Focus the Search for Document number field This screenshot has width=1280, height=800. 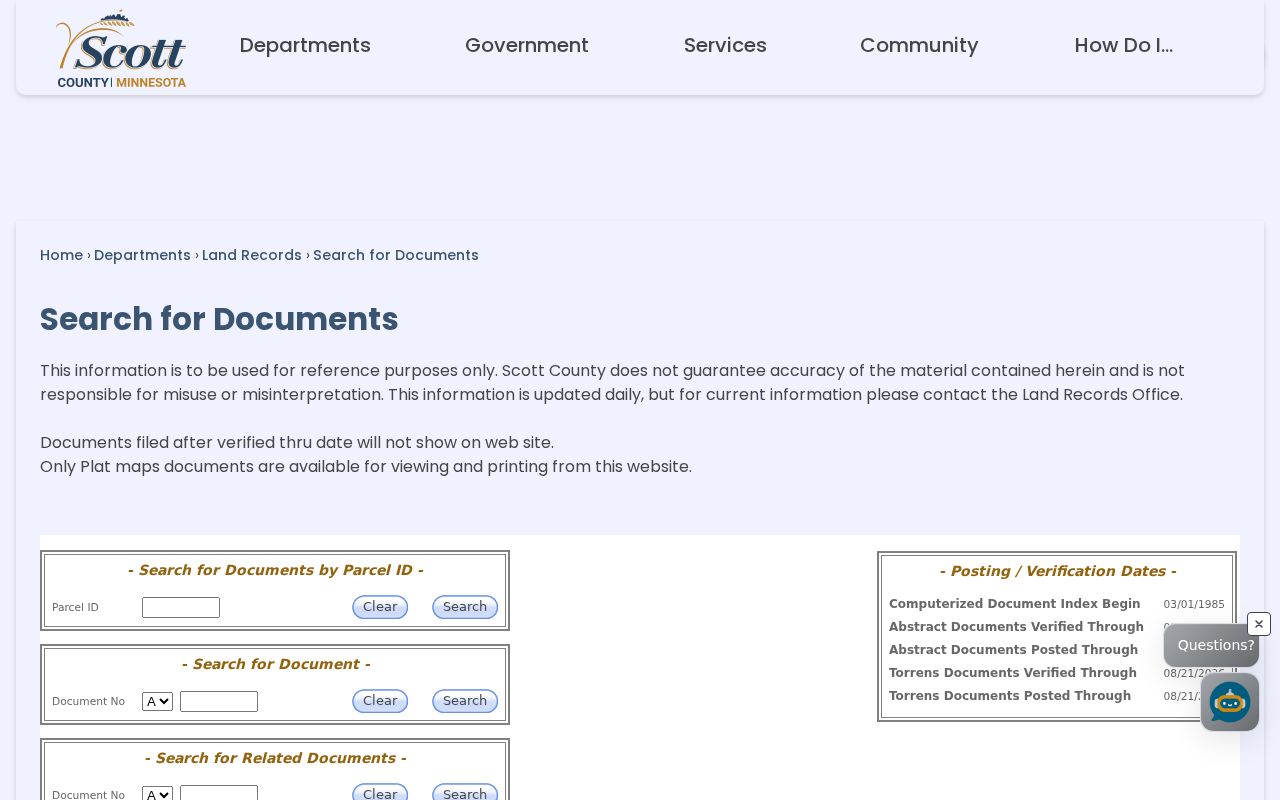pyautogui.click(x=219, y=701)
